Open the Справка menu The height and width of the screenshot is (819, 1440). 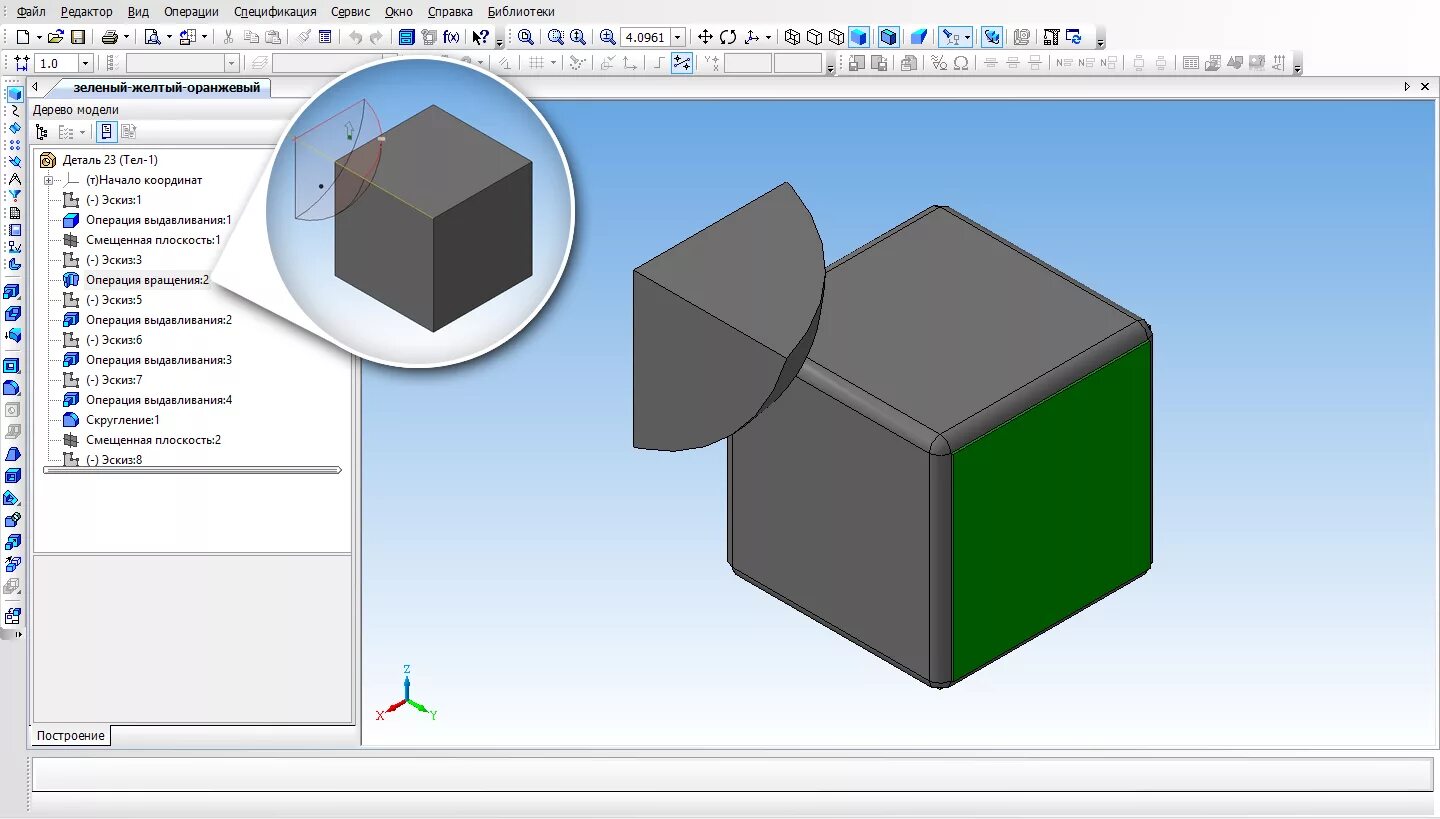(x=450, y=12)
